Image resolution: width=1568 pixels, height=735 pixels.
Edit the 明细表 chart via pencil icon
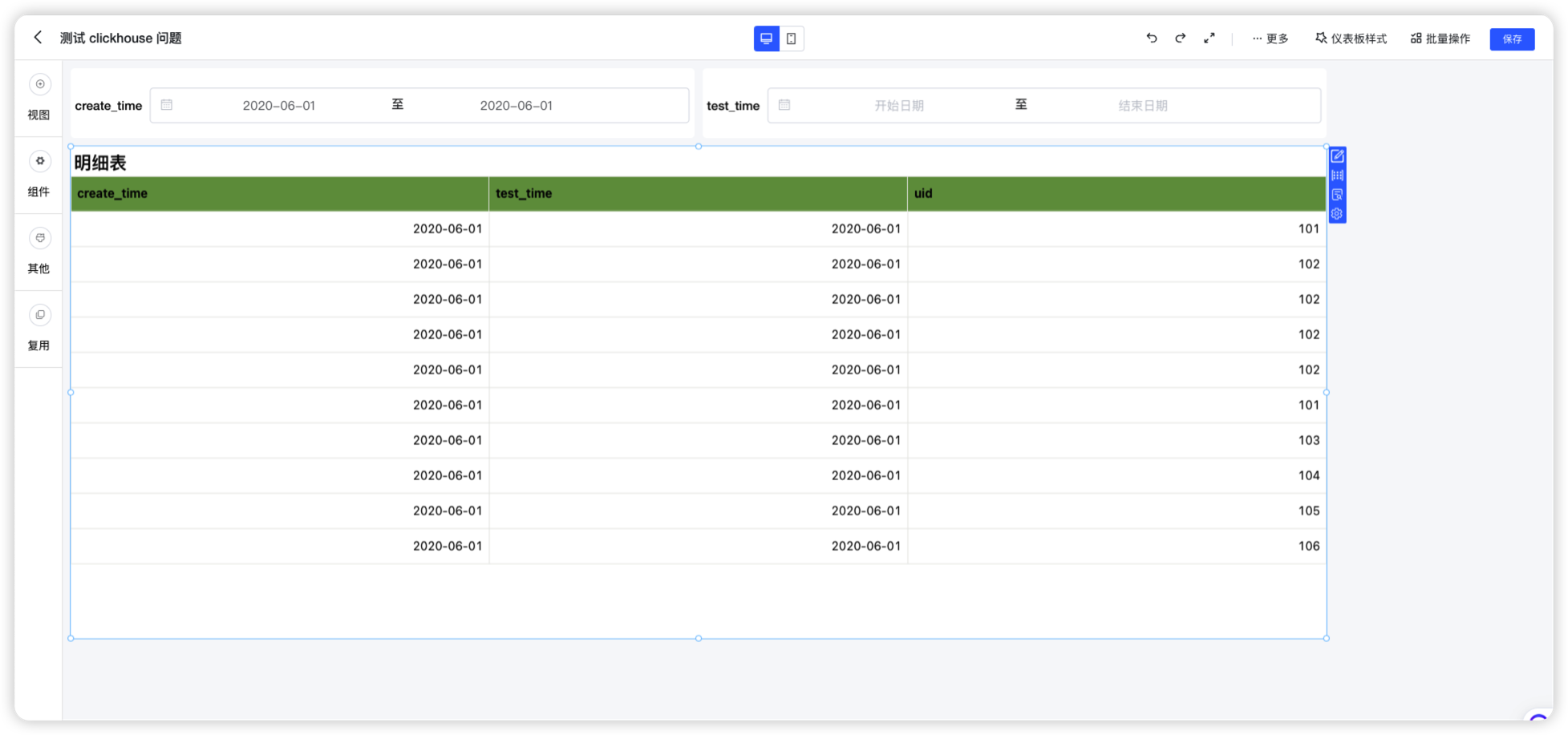(1337, 155)
